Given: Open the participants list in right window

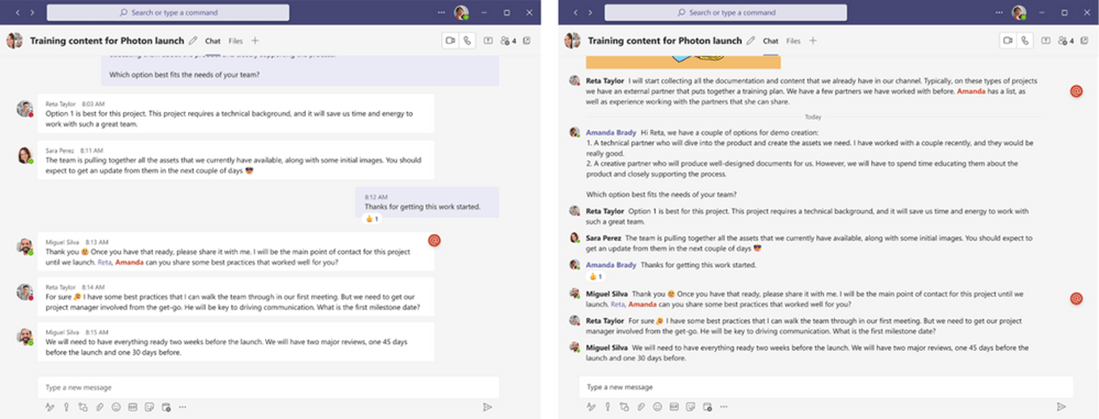Looking at the screenshot, I should tap(1066, 41).
